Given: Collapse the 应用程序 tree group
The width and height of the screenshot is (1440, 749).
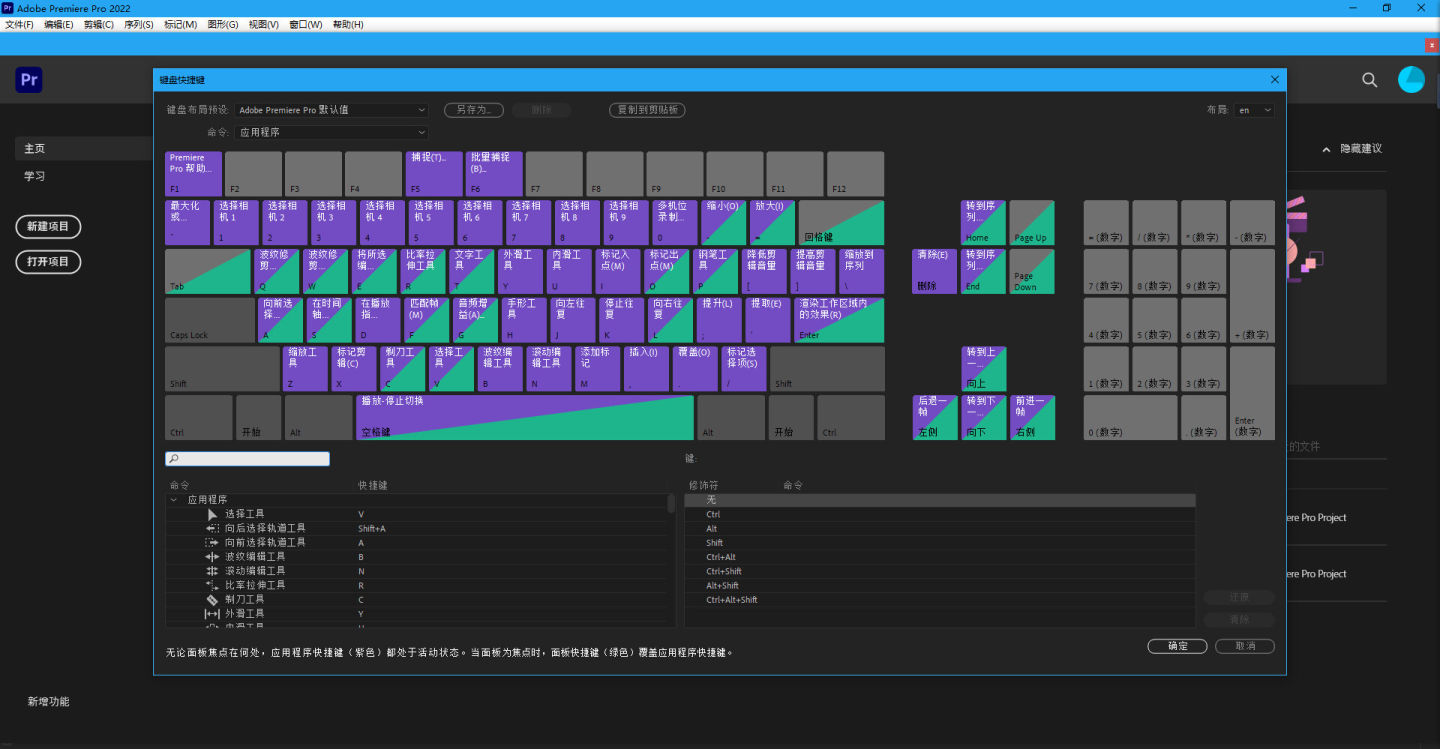Looking at the screenshot, I should (x=174, y=500).
